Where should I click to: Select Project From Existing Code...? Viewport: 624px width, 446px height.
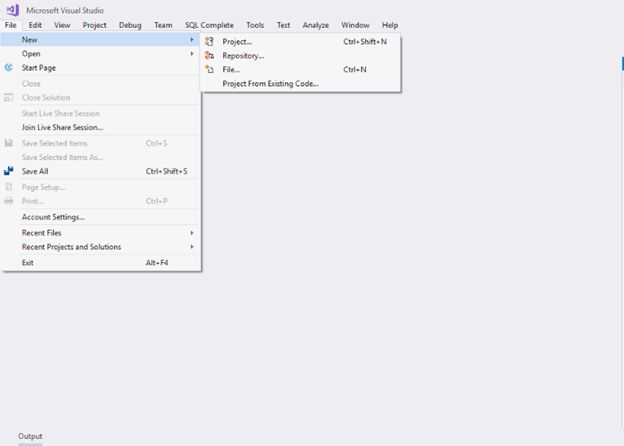[x=301, y=84]
